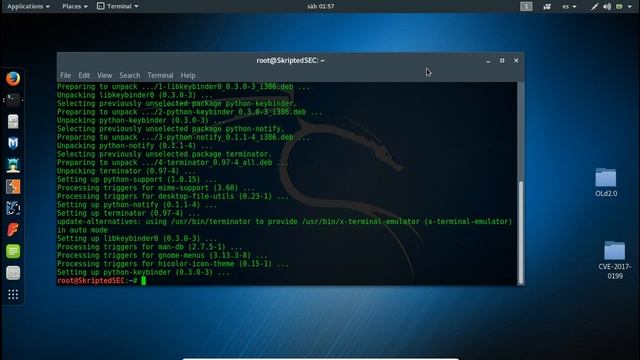Open the terminal Help menu

click(x=188, y=76)
